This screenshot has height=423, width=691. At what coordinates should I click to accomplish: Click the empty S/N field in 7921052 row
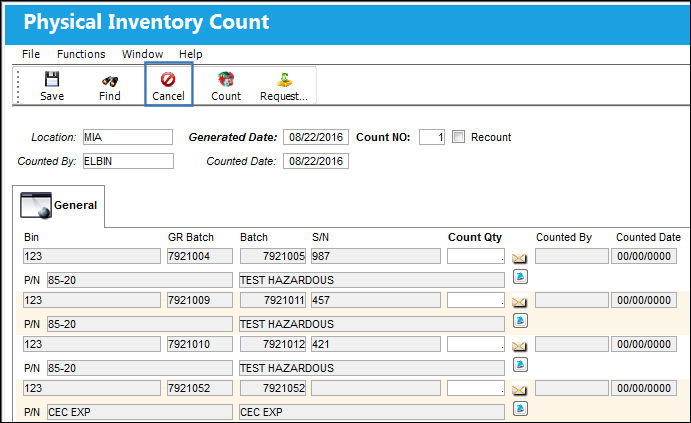[x=375, y=388]
